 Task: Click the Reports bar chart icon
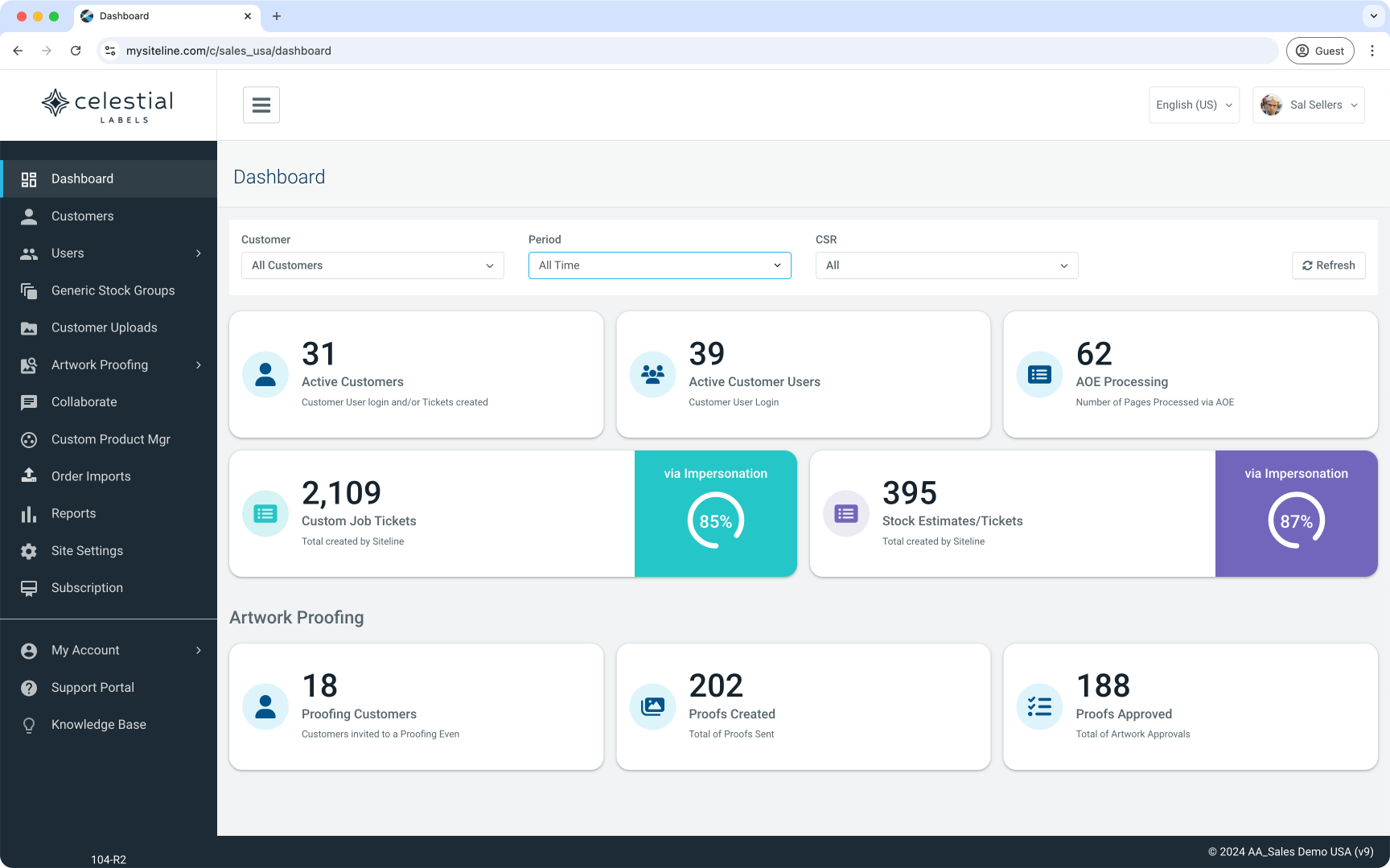(29, 514)
